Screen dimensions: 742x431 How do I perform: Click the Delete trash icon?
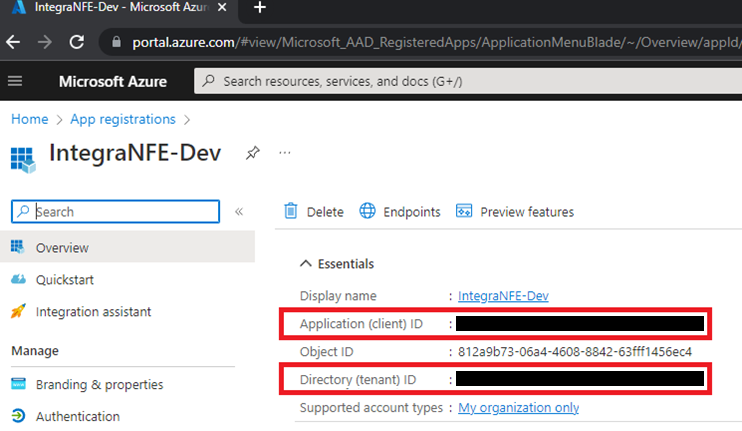(x=291, y=211)
